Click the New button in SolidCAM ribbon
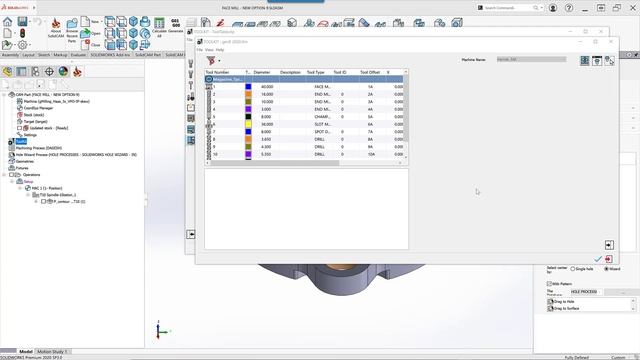Viewport: 640px width, 360px height. (x=91, y=22)
